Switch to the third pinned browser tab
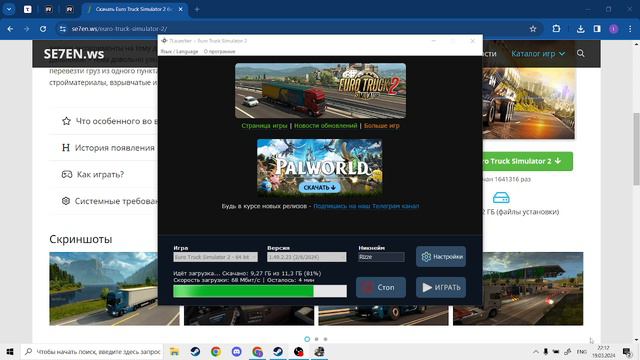The width and height of the screenshot is (640, 360). 69,9
